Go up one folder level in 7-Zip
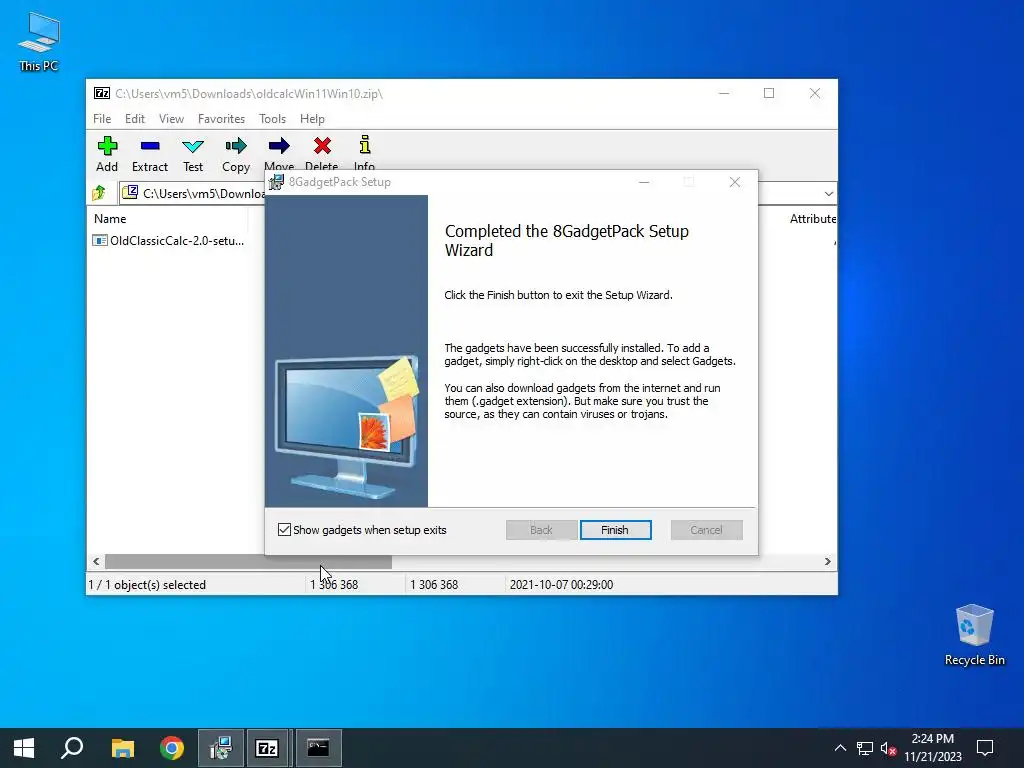 [x=99, y=193]
